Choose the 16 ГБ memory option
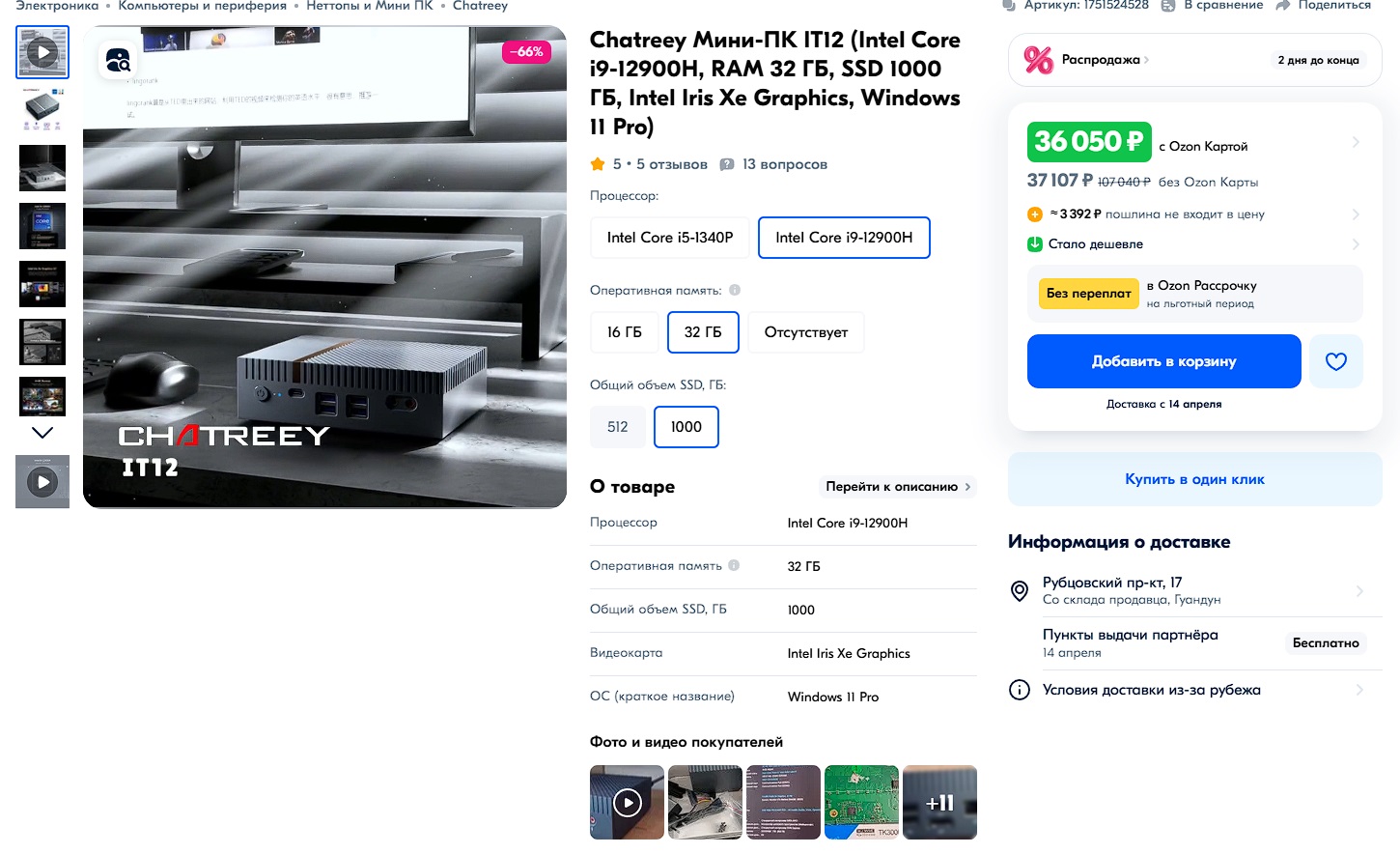Screen dimensions: 1400x854 625,332
